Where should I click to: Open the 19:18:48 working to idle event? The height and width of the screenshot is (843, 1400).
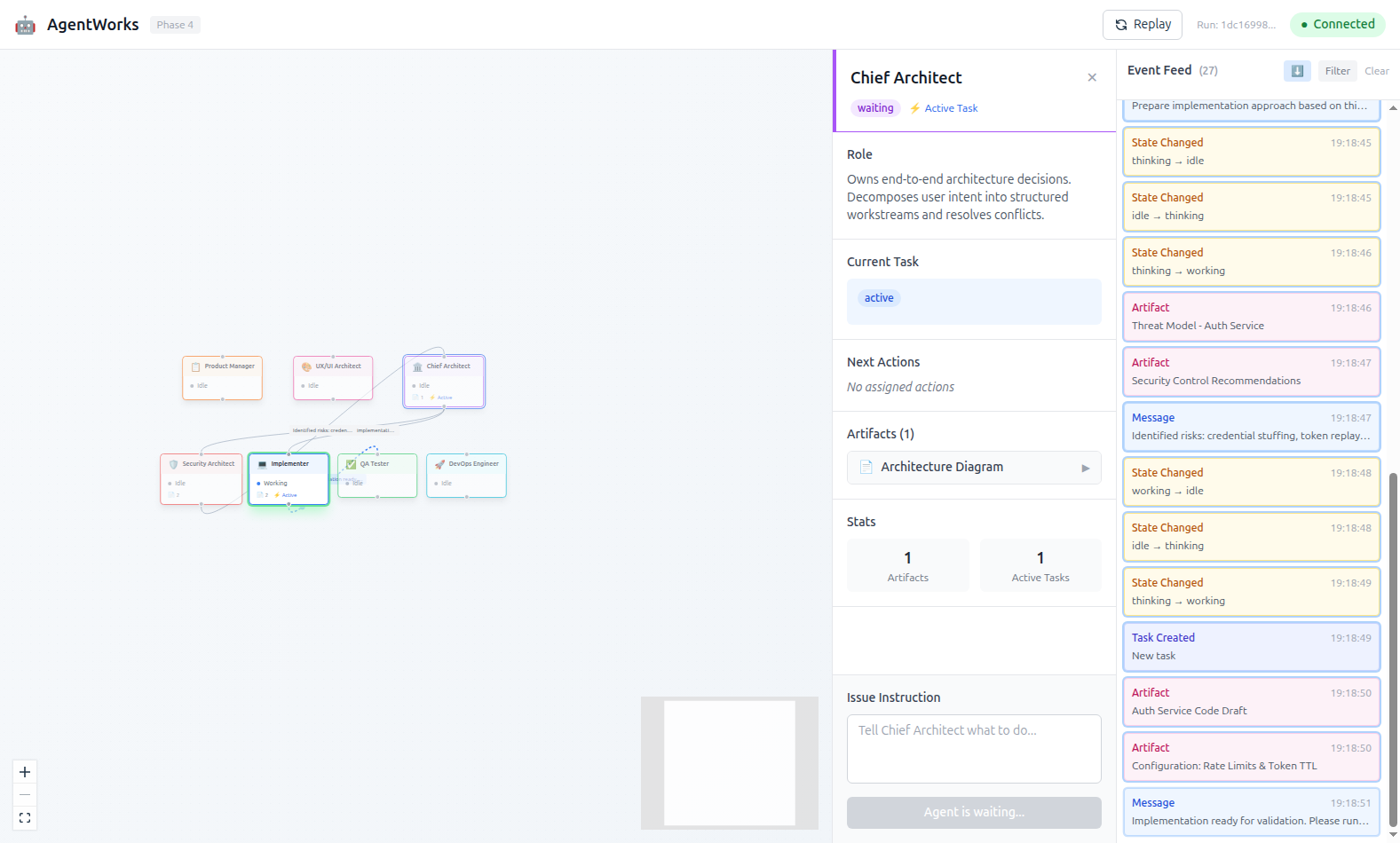[1251, 482]
